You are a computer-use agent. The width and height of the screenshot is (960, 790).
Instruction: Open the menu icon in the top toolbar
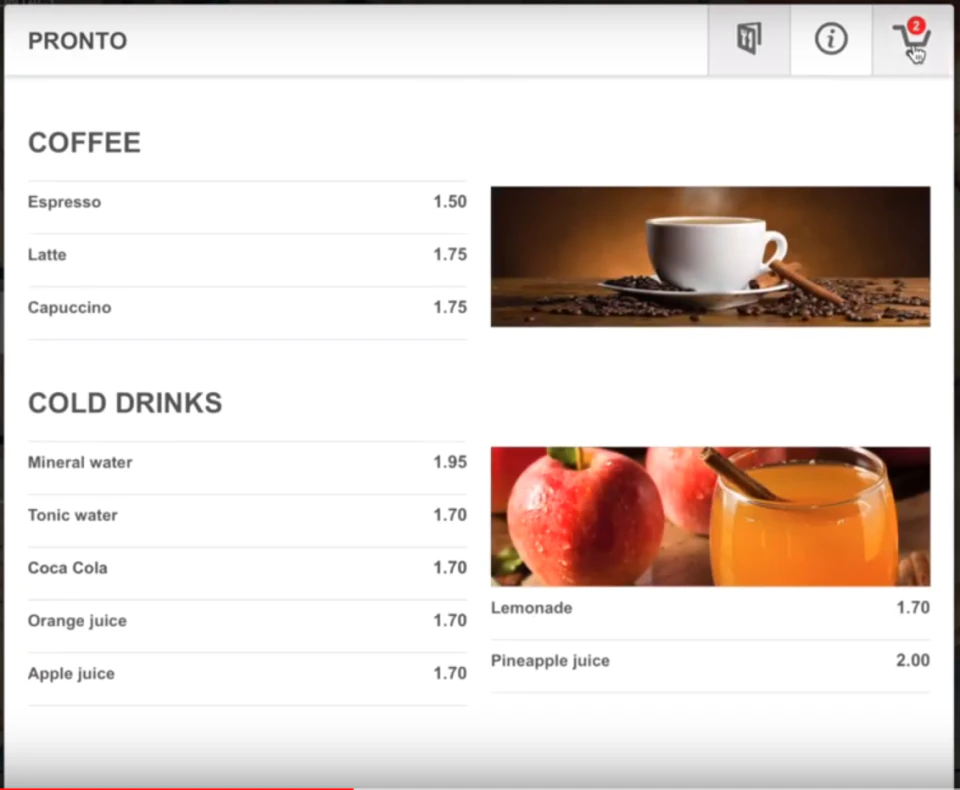(x=748, y=40)
